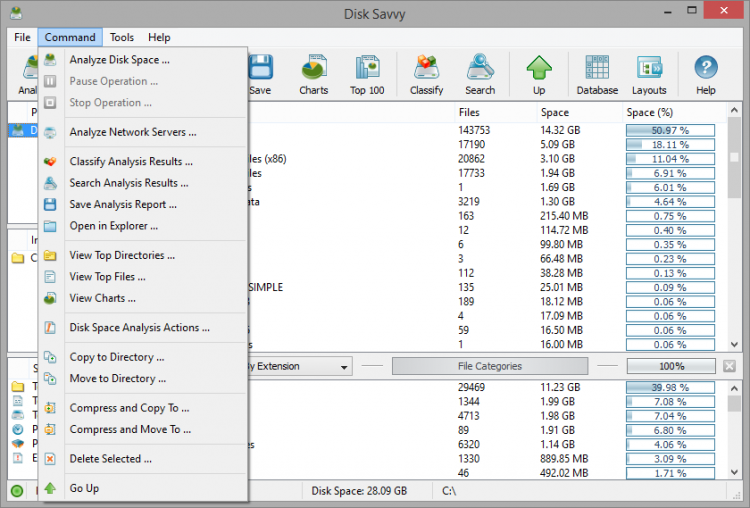
Task: Close the categories pane with X button
Action: point(729,366)
